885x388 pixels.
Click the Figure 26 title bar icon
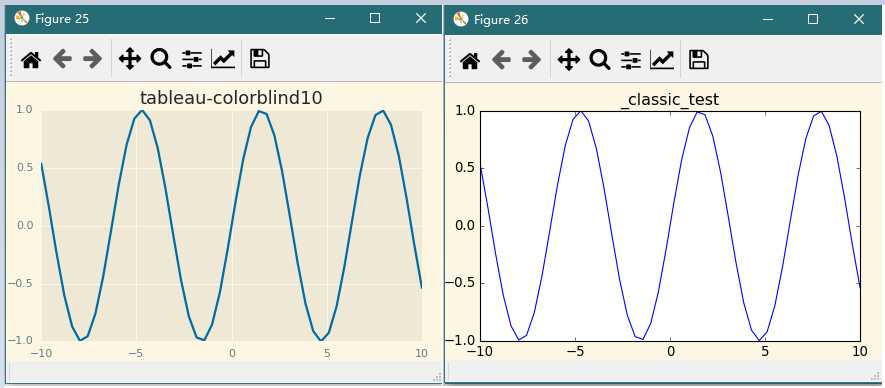(461, 19)
